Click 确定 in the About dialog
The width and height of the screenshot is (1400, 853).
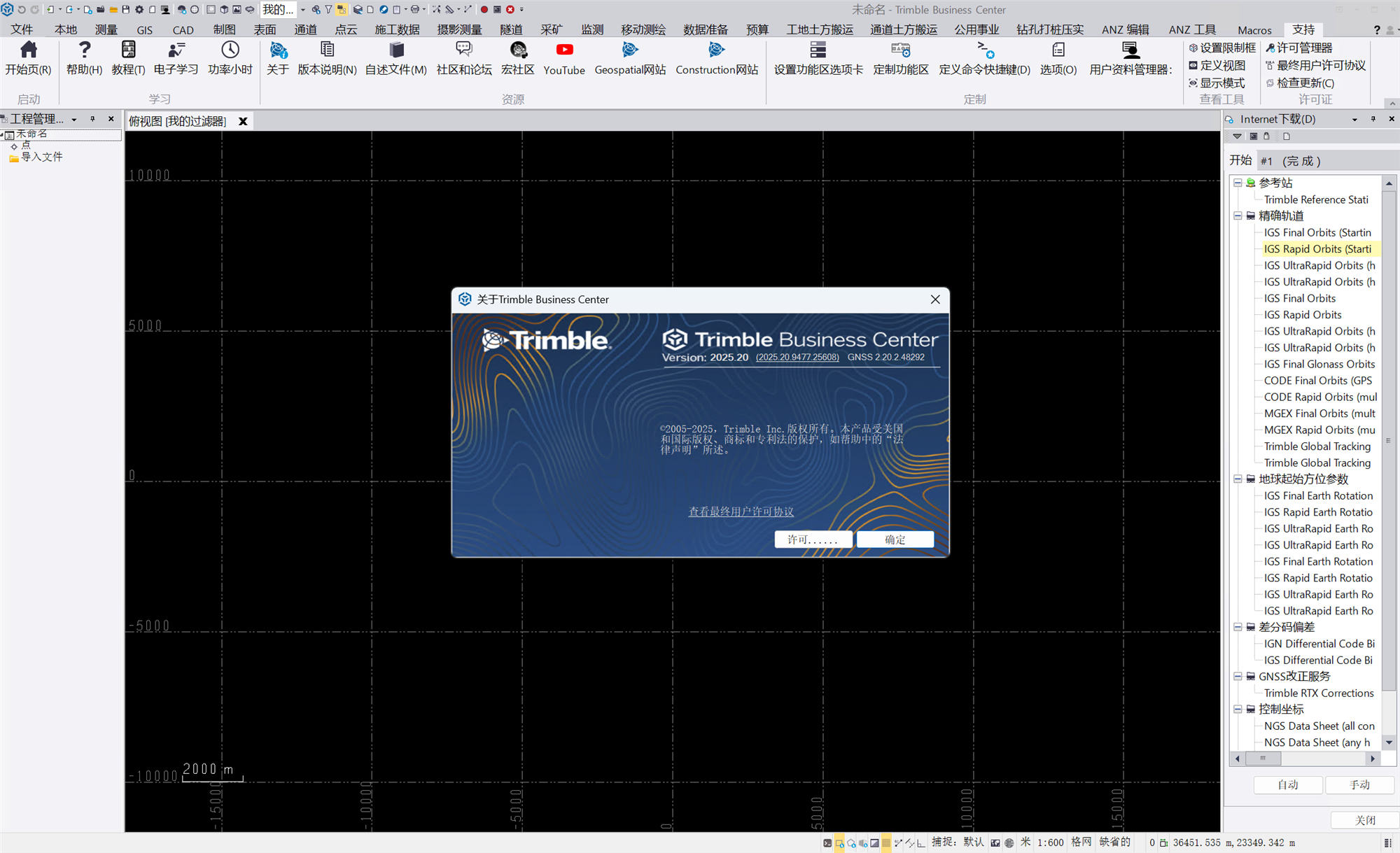pyautogui.click(x=895, y=540)
